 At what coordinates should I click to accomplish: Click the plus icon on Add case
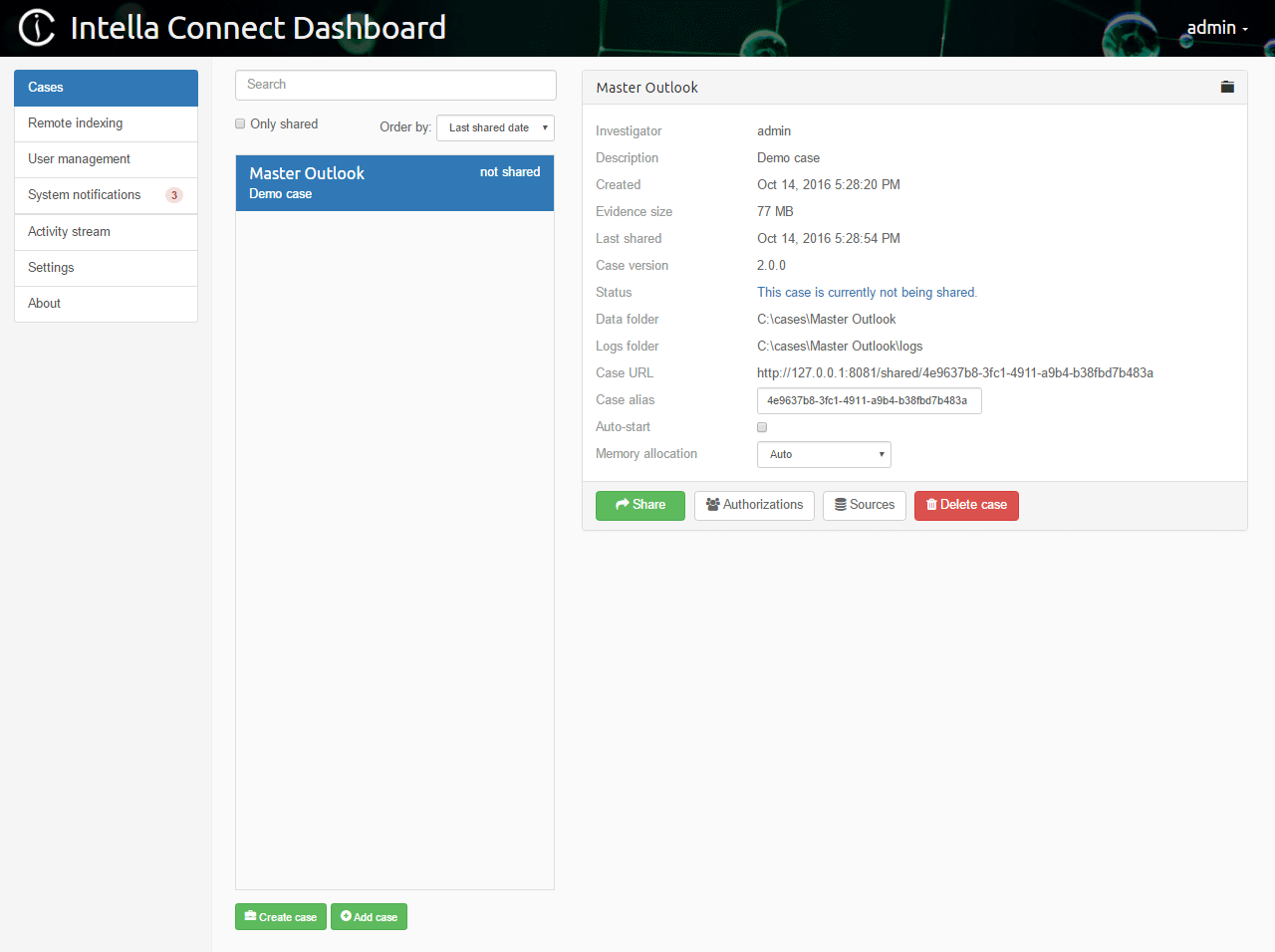[x=344, y=916]
